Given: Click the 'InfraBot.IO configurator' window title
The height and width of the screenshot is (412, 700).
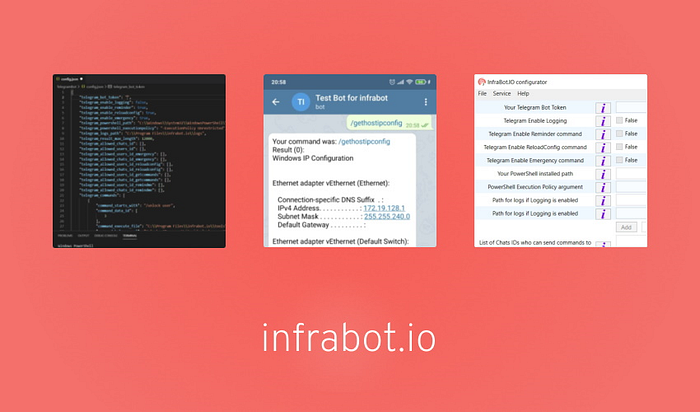Looking at the screenshot, I should pyautogui.click(x=517, y=82).
